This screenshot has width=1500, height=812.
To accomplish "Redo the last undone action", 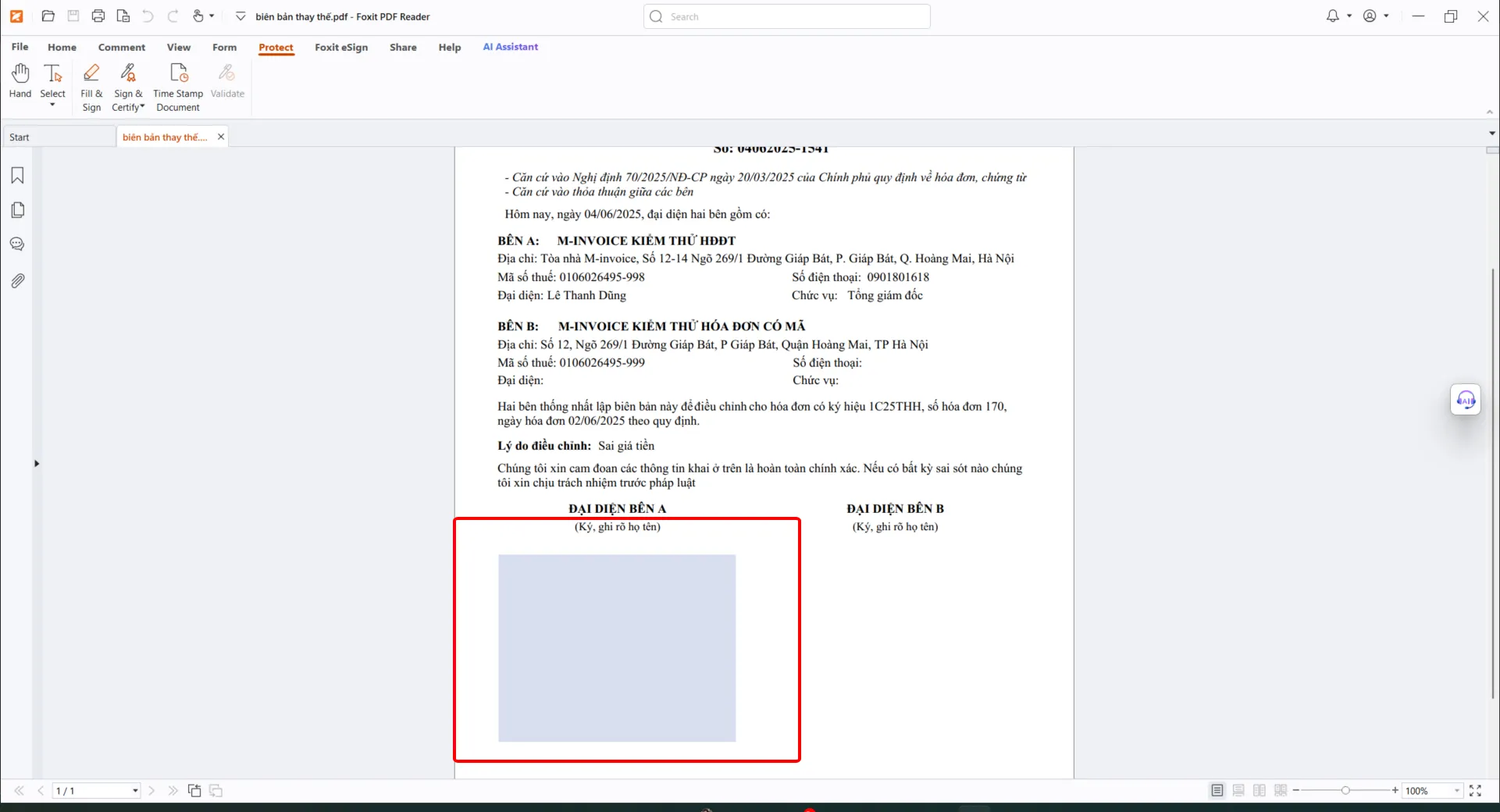I will click(173, 16).
